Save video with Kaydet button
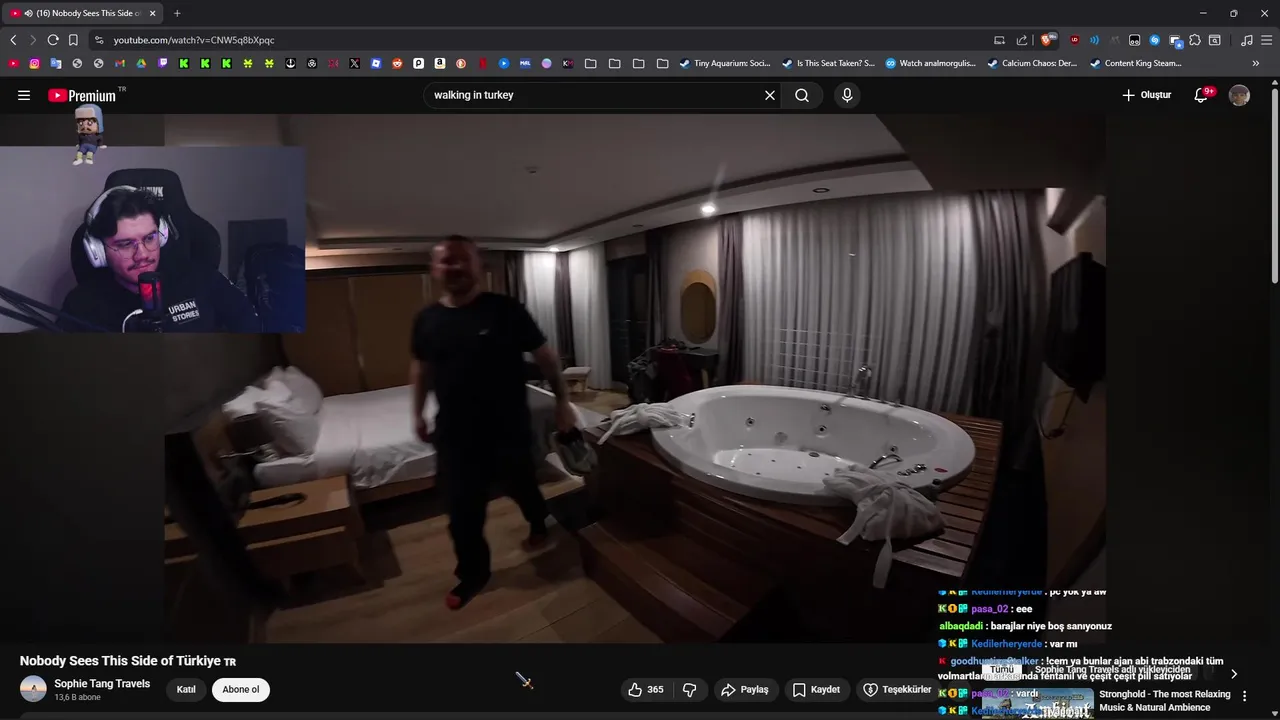Screen dimensions: 1280x720 coord(816,689)
